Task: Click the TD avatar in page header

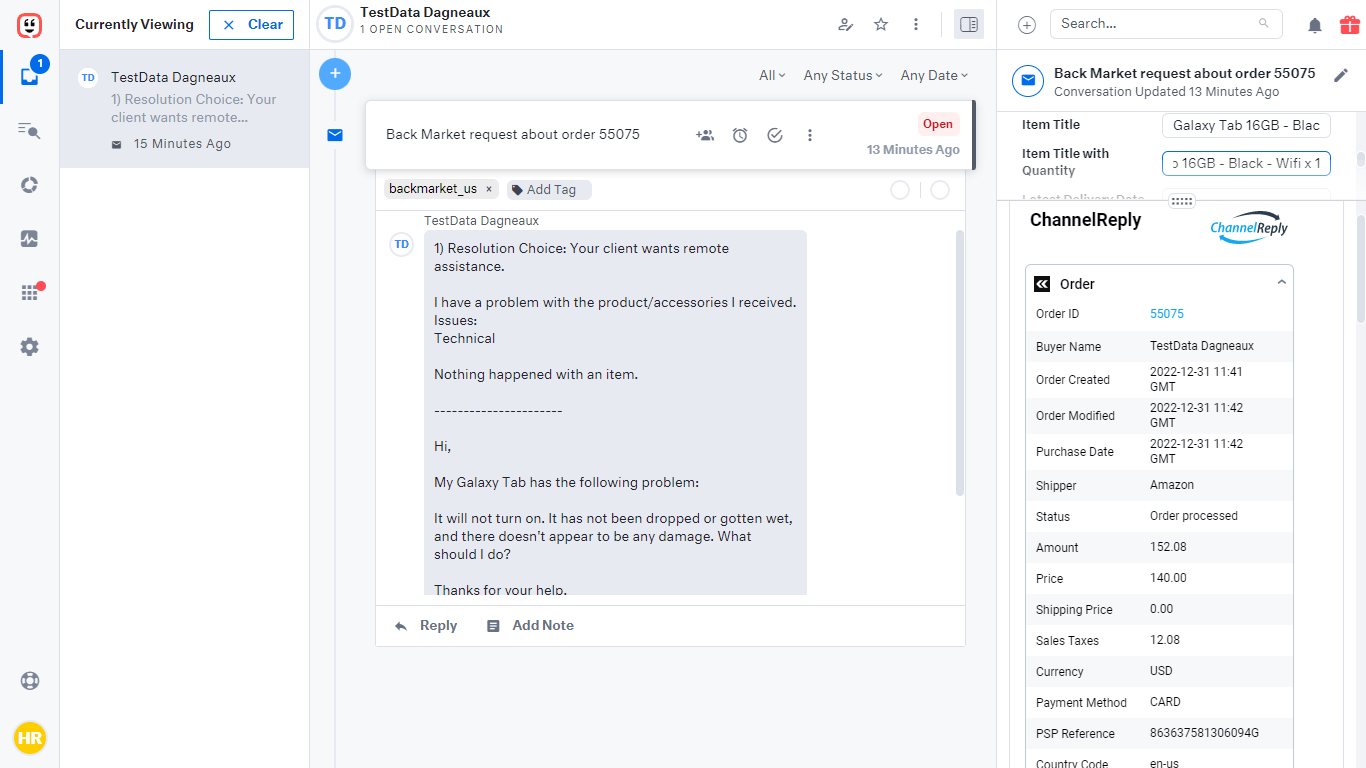Action: 335,24
